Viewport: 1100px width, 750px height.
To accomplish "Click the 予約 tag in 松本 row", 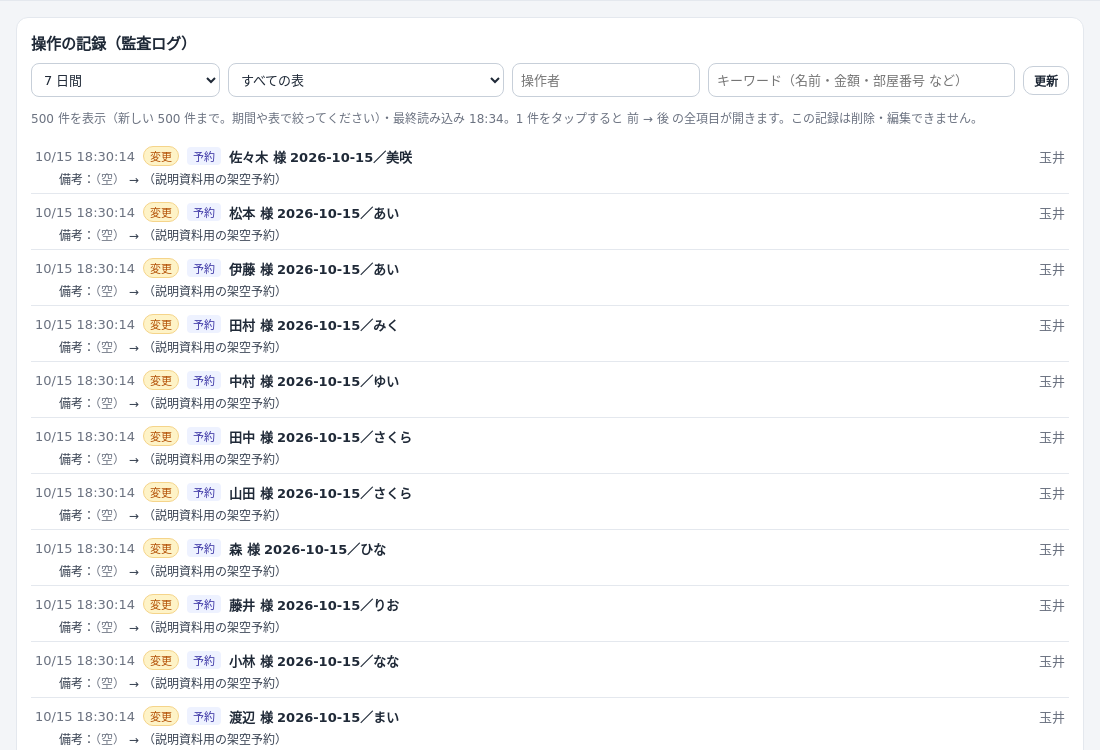I will (x=204, y=213).
